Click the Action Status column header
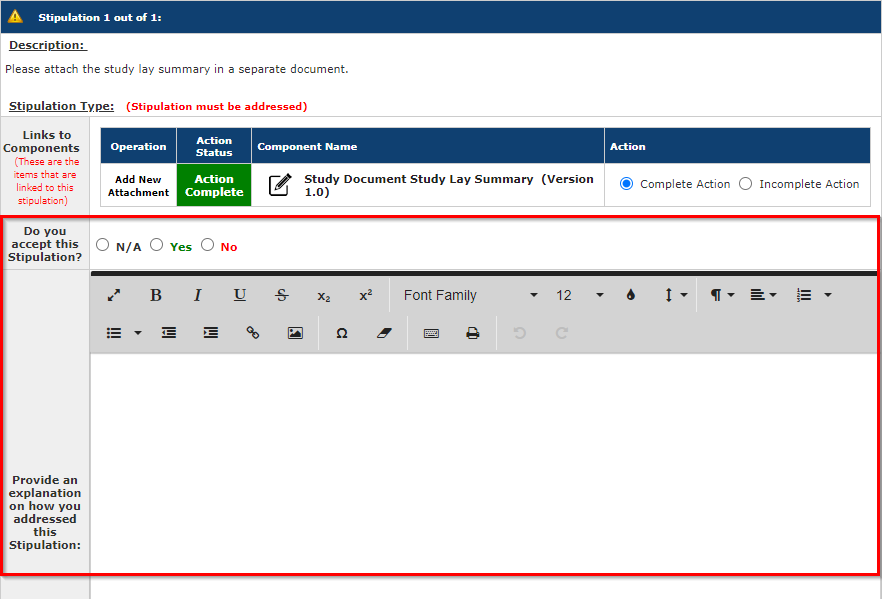Viewport: 882px width, 599px height. pos(214,146)
